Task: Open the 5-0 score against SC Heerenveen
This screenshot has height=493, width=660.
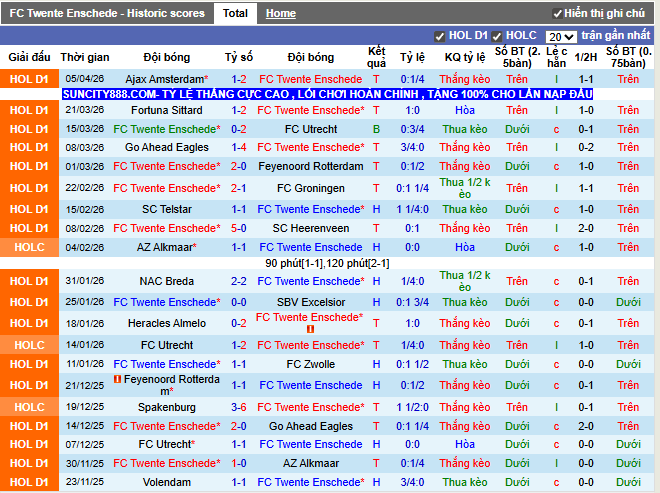Action: pyautogui.click(x=239, y=228)
